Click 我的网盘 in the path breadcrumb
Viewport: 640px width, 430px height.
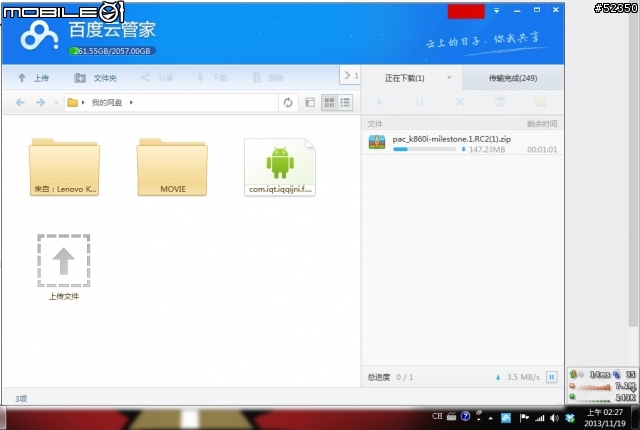point(107,102)
